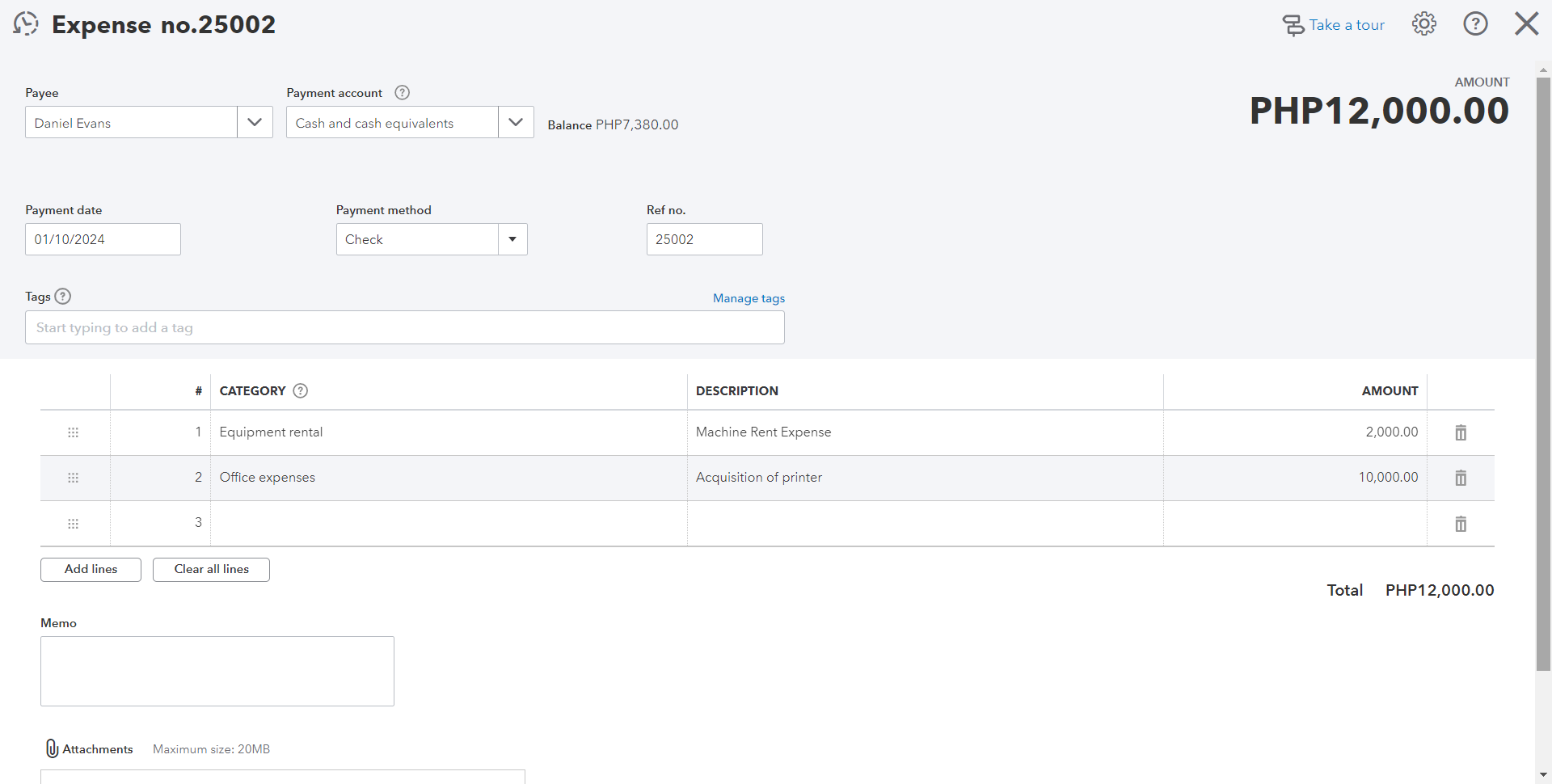Select the Acquisition of printer description

point(925,478)
